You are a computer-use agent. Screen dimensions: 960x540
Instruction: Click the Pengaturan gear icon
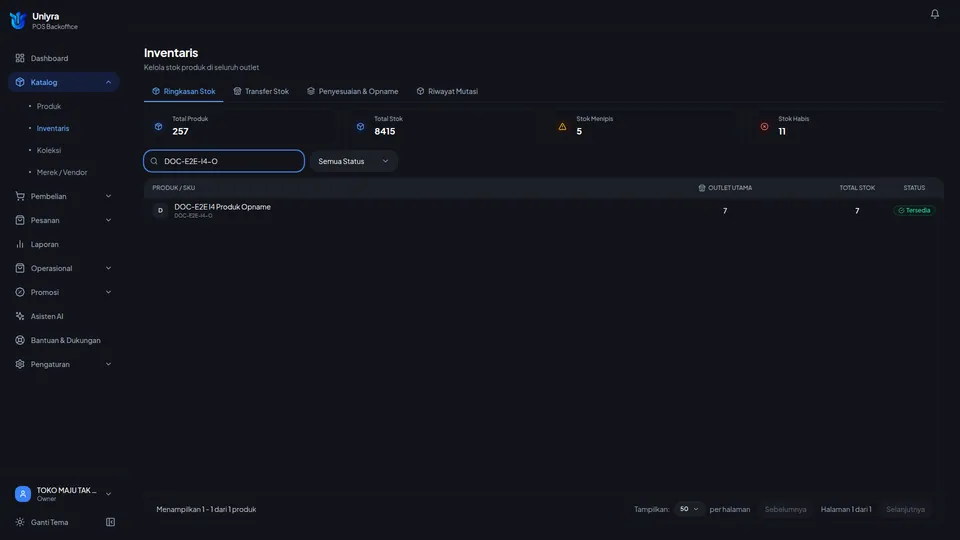tap(20, 364)
